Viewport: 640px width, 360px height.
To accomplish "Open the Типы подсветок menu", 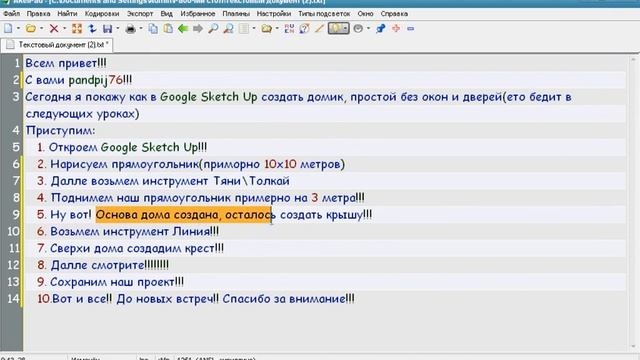I will 324,13.
